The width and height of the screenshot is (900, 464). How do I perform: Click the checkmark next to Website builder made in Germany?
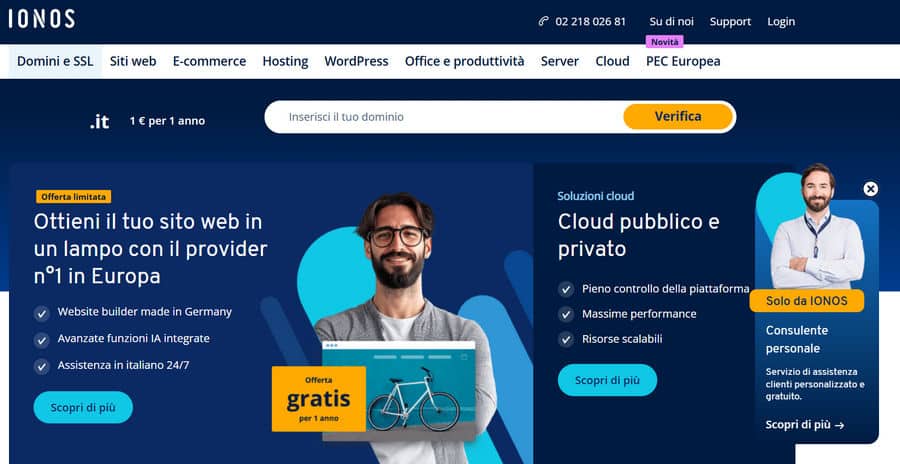tap(41, 313)
